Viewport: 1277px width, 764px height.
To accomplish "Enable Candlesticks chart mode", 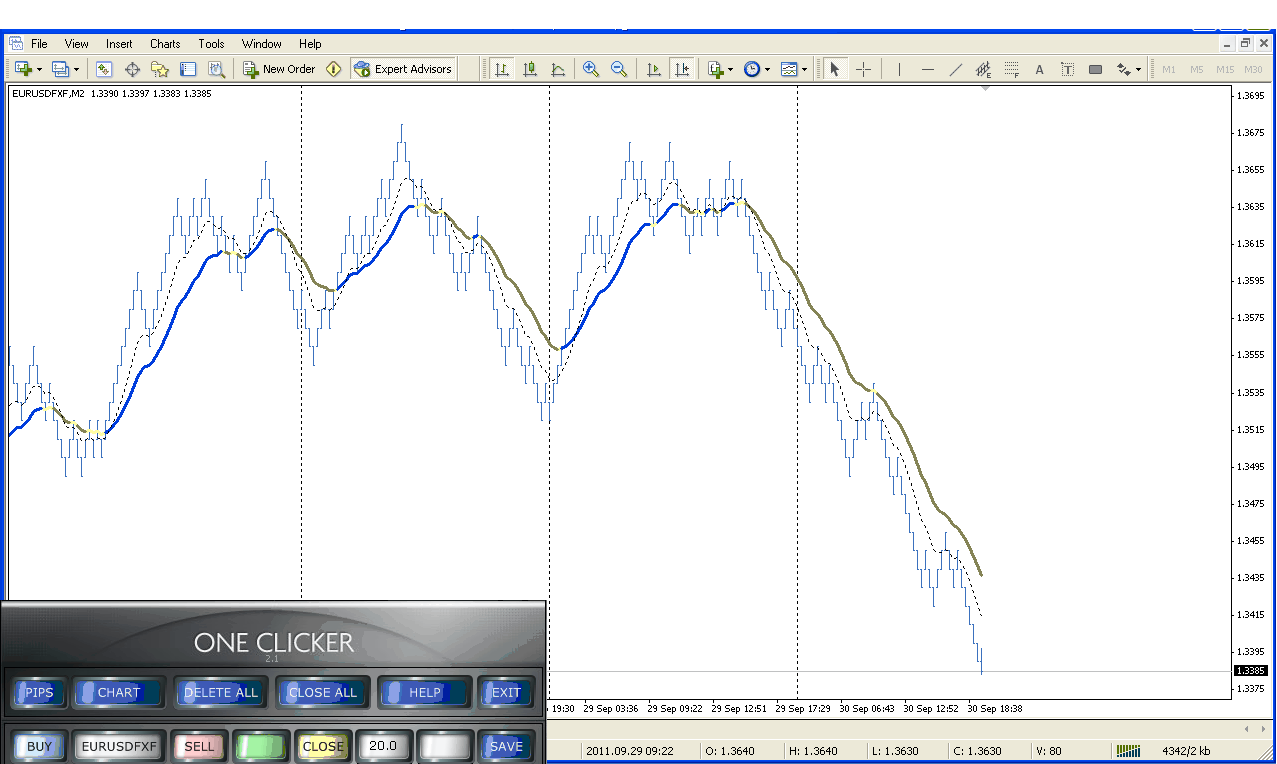I will (x=530, y=69).
